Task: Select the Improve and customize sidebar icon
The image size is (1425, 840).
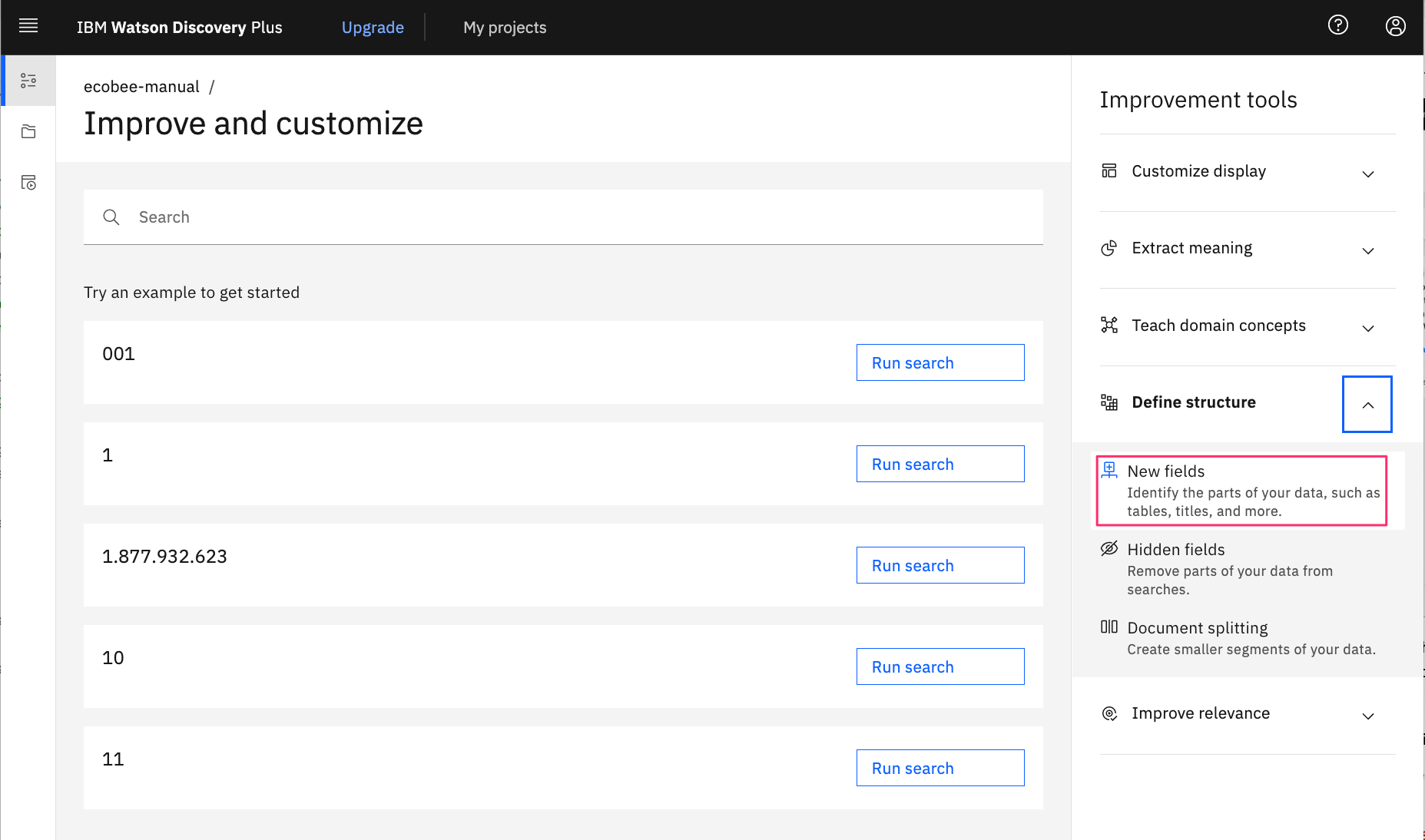Action: [x=28, y=81]
